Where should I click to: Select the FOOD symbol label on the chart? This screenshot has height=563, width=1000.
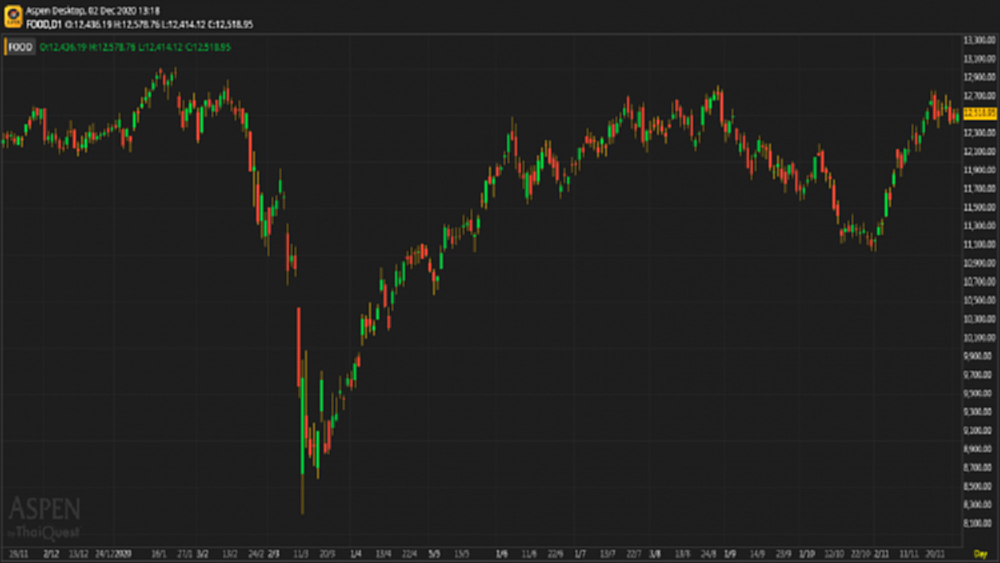[20, 47]
